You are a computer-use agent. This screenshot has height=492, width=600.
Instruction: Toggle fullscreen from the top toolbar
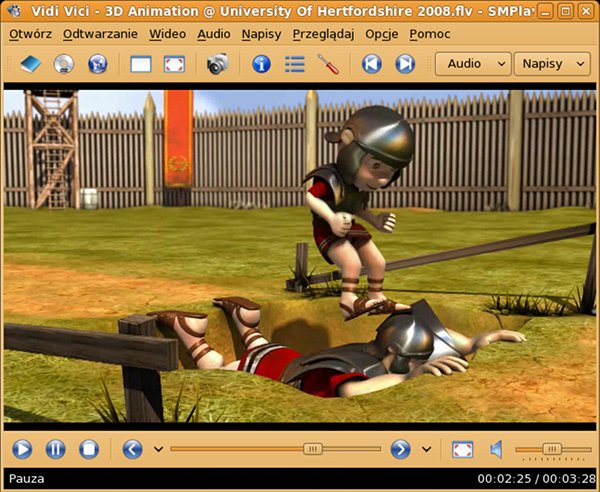174,64
